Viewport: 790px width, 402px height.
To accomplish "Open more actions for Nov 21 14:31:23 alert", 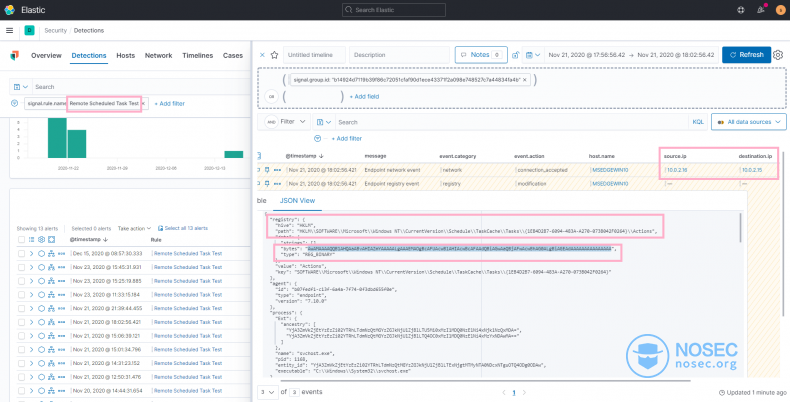I will click(61, 363).
